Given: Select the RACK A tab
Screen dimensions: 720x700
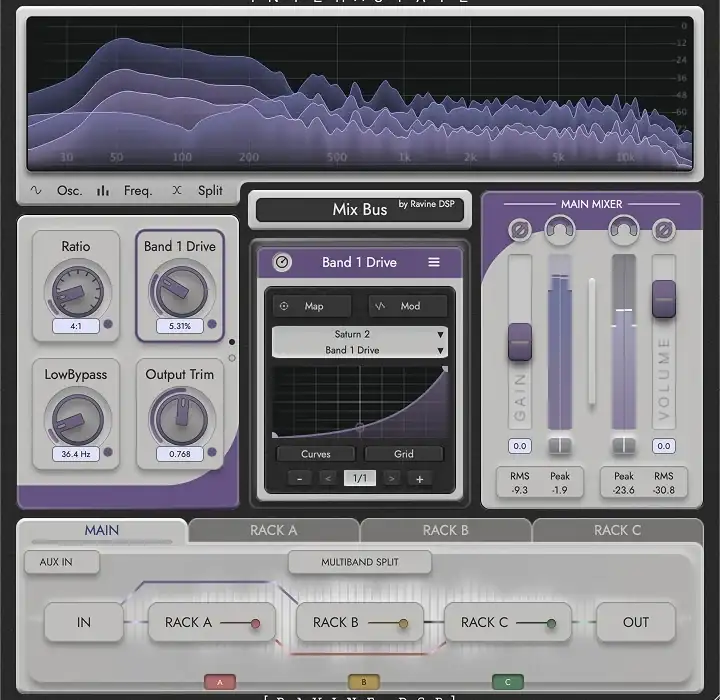Looking at the screenshot, I should coord(274,531).
